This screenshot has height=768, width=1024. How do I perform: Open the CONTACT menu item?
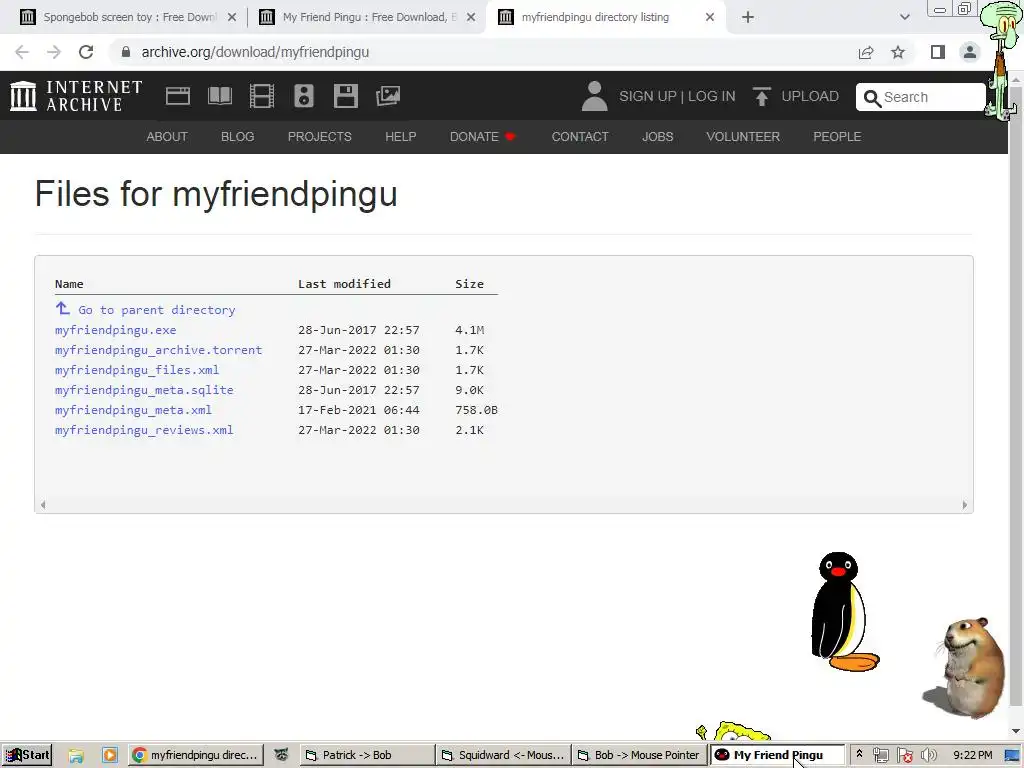pyautogui.click(x=580, y=136)
